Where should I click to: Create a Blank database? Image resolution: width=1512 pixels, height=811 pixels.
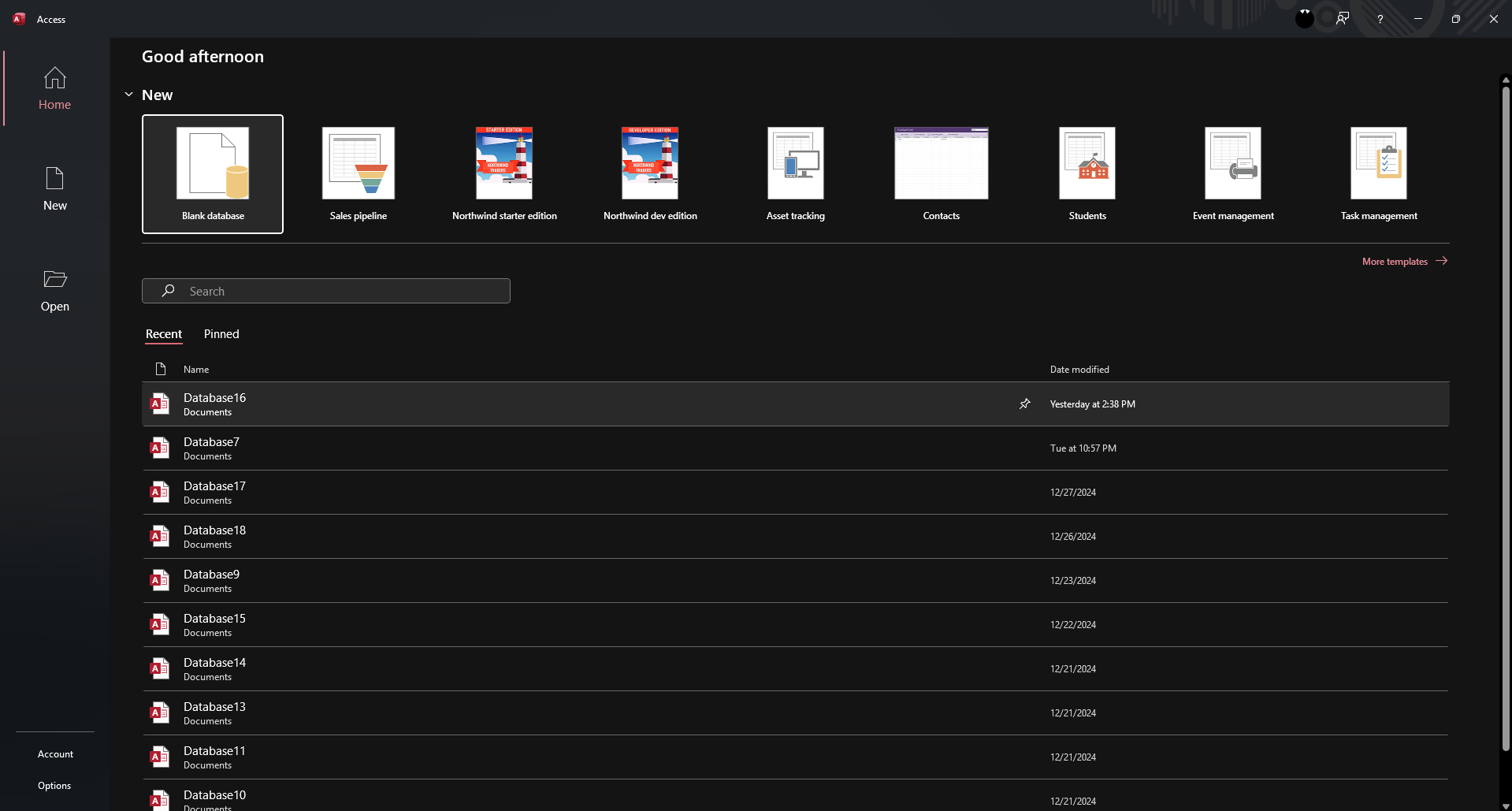click(213, 173)
